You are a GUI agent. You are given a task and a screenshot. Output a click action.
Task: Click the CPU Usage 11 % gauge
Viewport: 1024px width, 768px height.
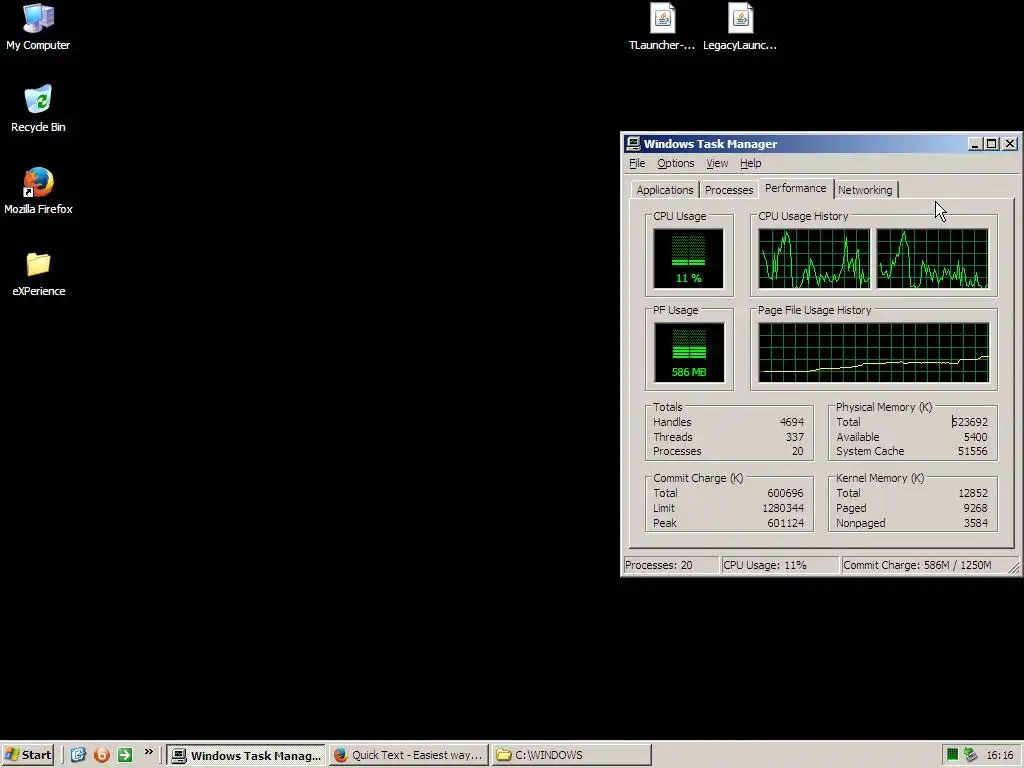(688, 259)
